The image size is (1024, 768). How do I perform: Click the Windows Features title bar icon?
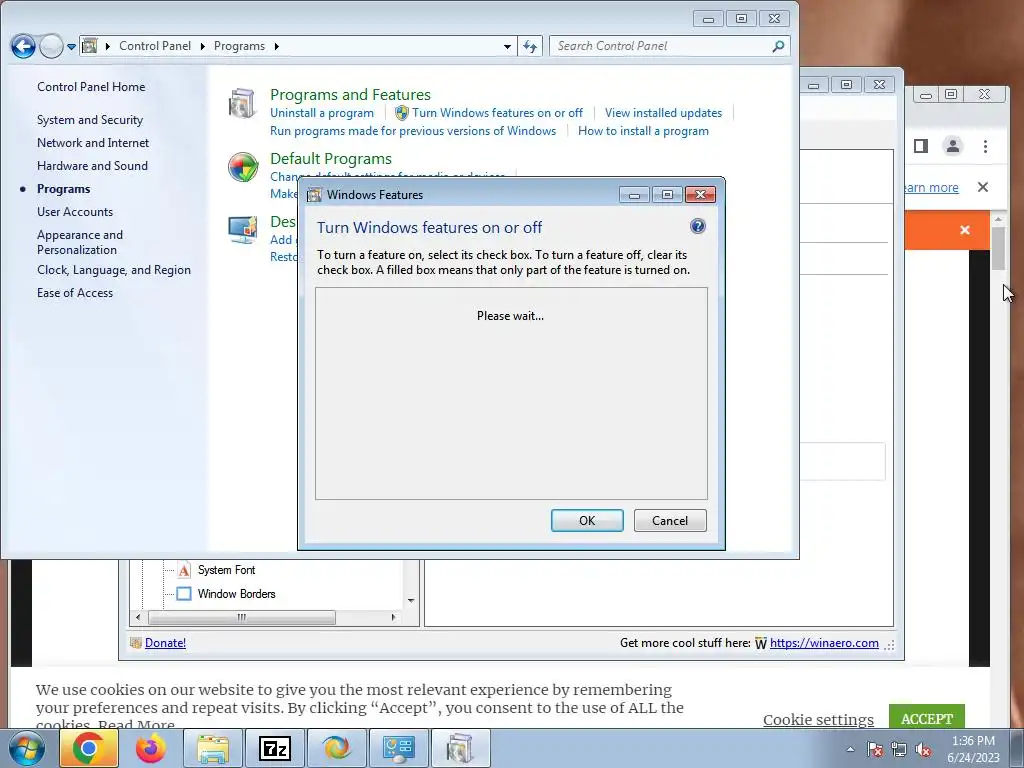[x=314, y=195]
